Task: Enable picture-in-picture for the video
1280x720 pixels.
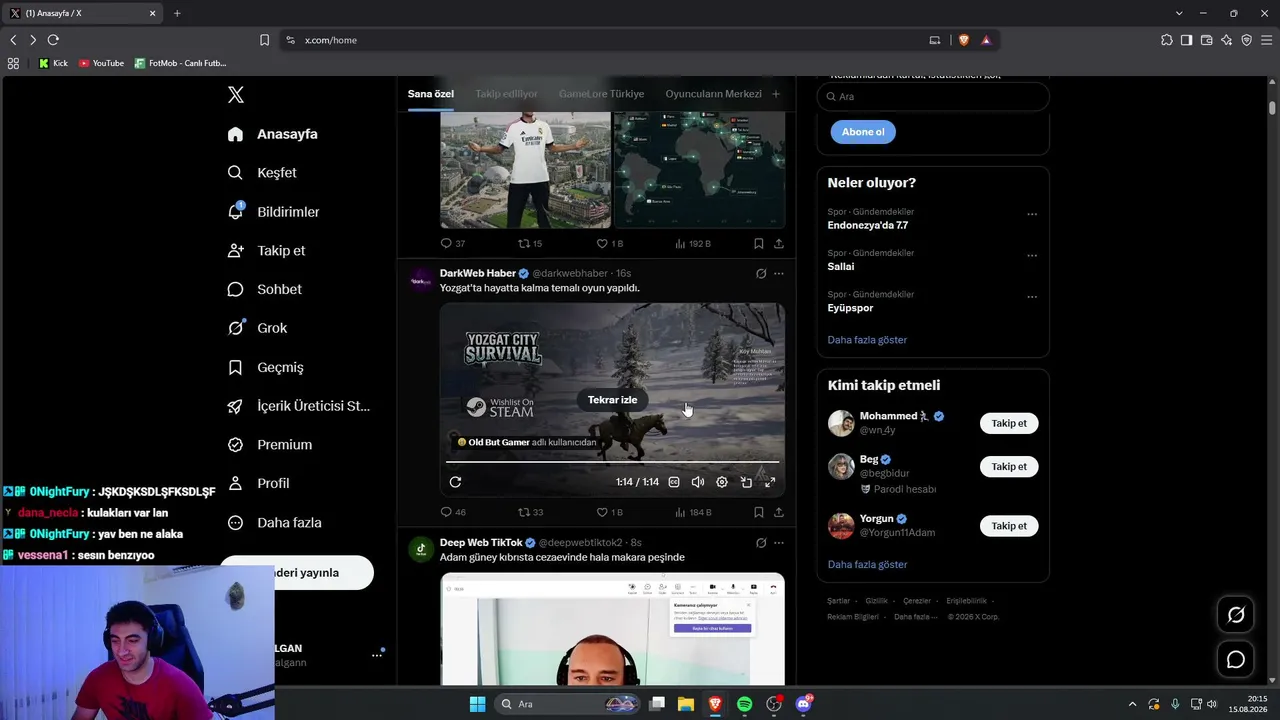Action: click(746, 482)
